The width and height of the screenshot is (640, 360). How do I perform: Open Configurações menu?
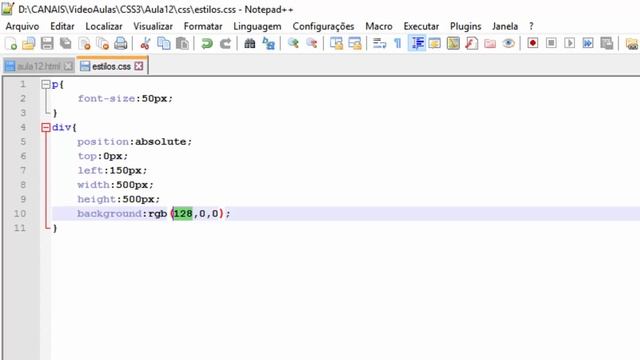[323, 26]
